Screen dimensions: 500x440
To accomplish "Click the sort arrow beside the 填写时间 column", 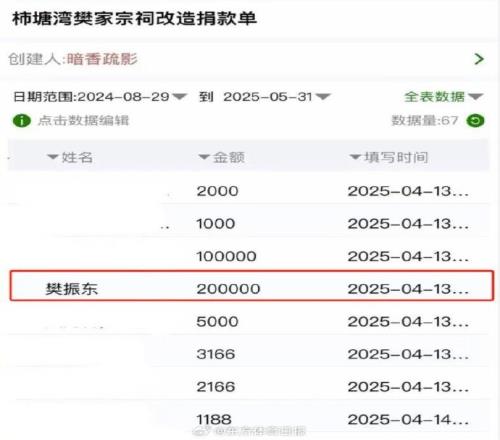I will (355, 157).
